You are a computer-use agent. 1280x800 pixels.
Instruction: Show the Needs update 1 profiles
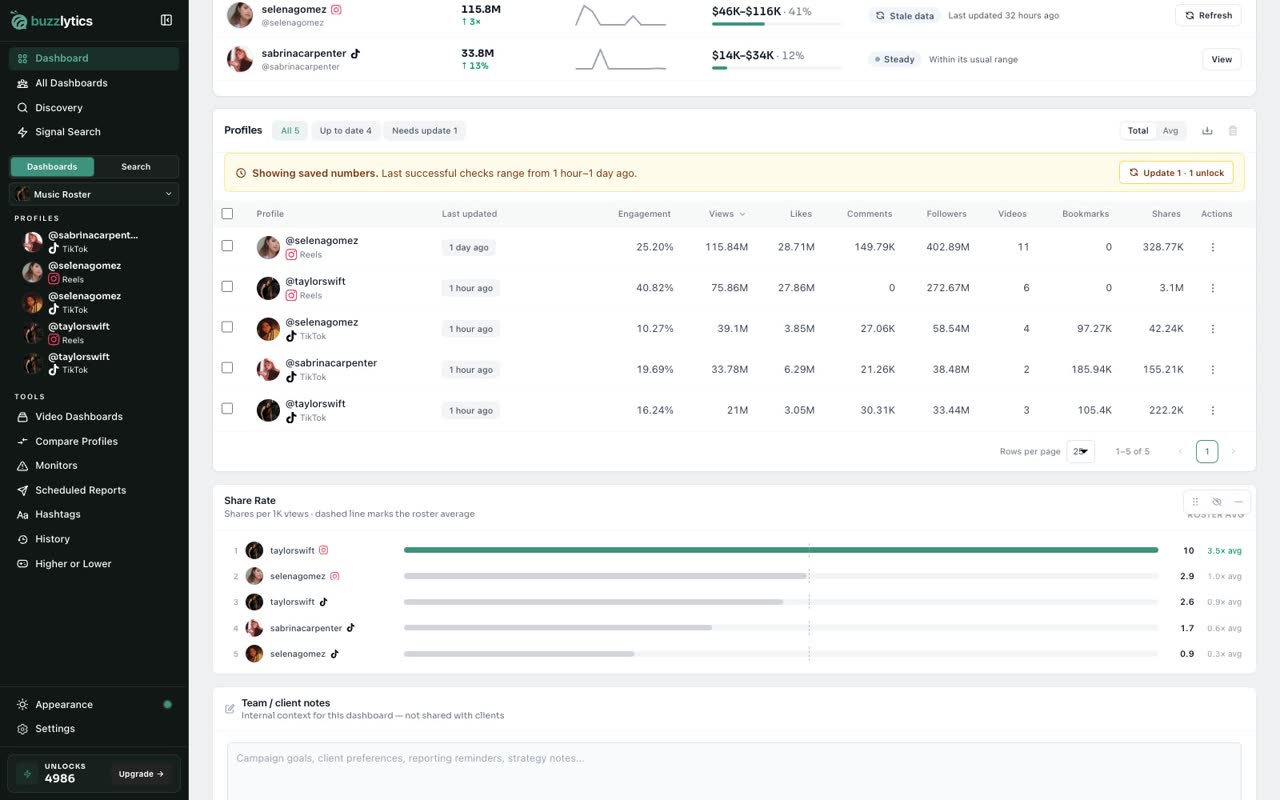coord(425,131)
